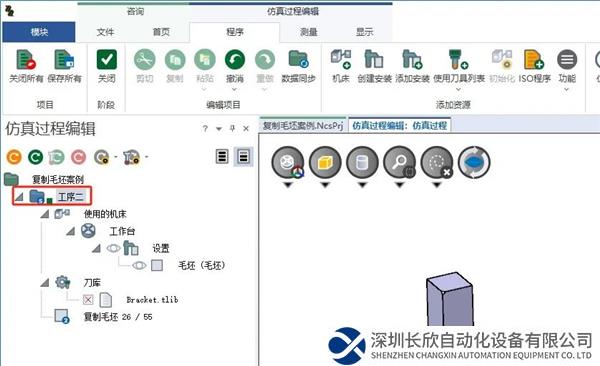The height and width of the screenshot is (366, 600).
Task: Click the ISO程序 icon
Action: click(534, 60)
